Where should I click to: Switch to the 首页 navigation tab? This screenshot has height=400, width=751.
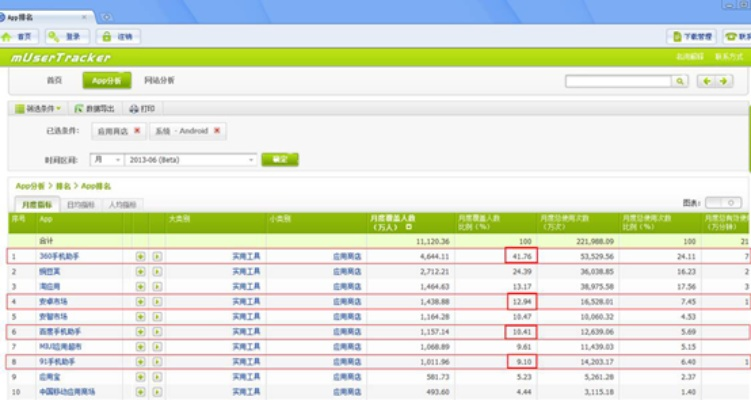(x=54, y=80)
